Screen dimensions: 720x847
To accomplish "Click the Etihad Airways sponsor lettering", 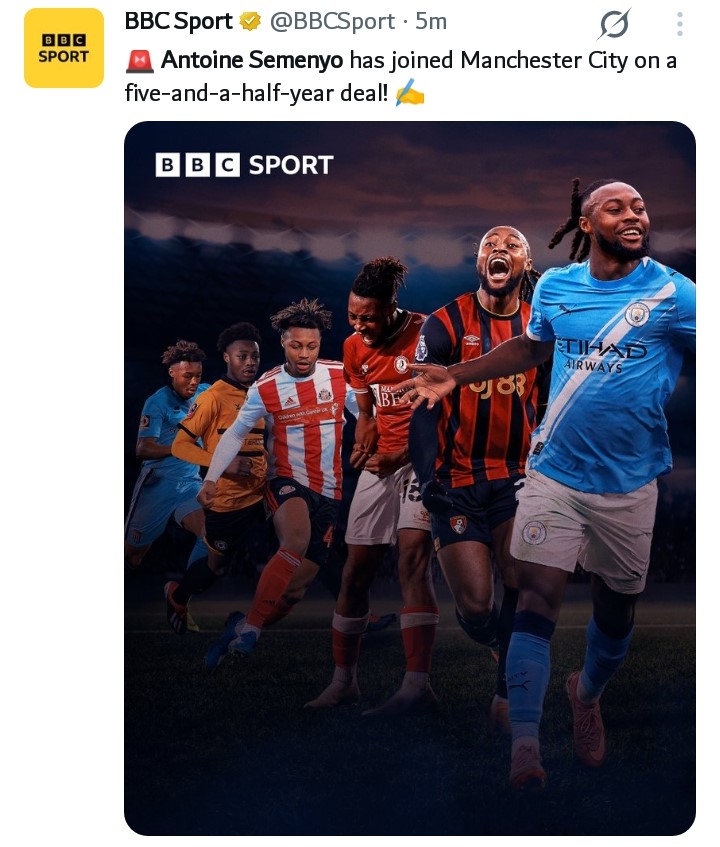I will (600, 355).
